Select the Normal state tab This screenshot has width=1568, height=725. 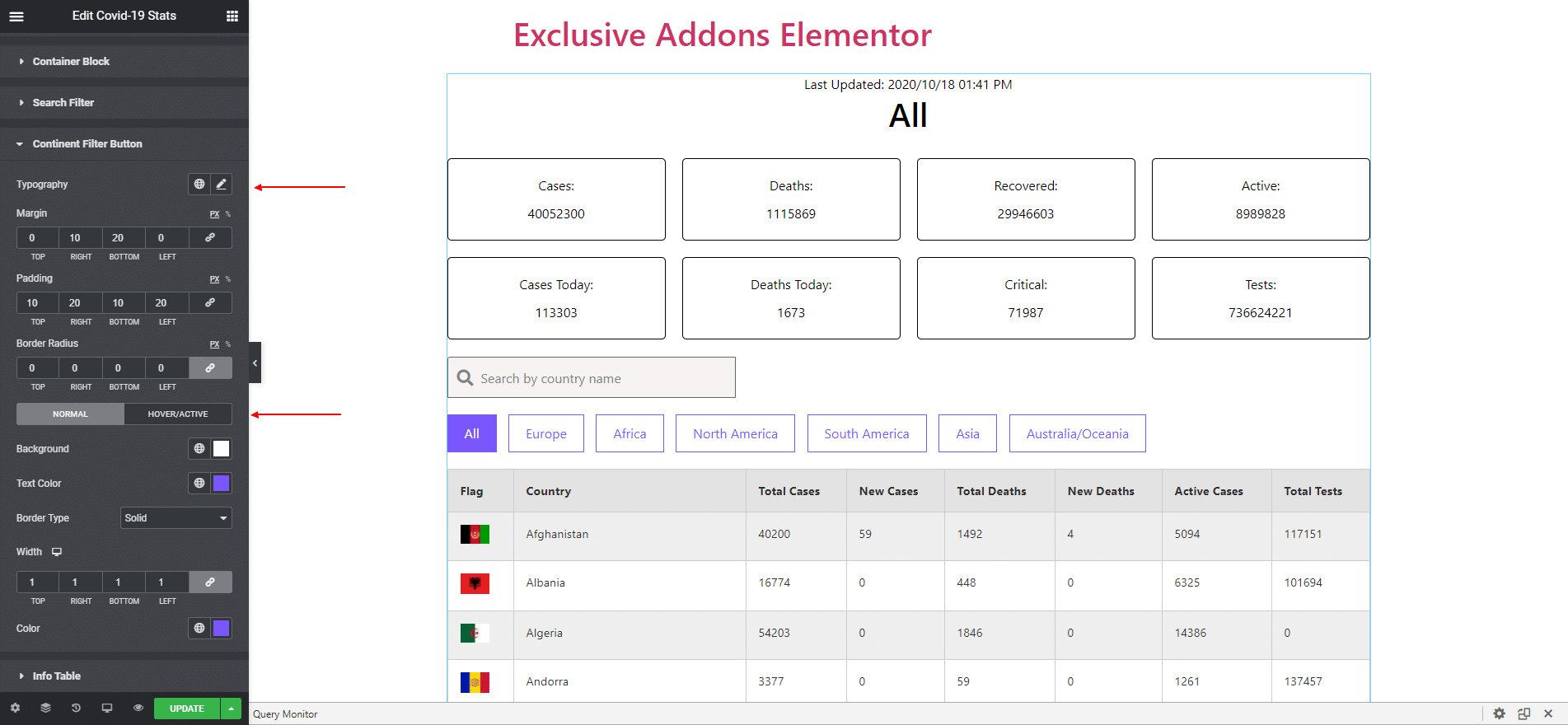point(70,414)
